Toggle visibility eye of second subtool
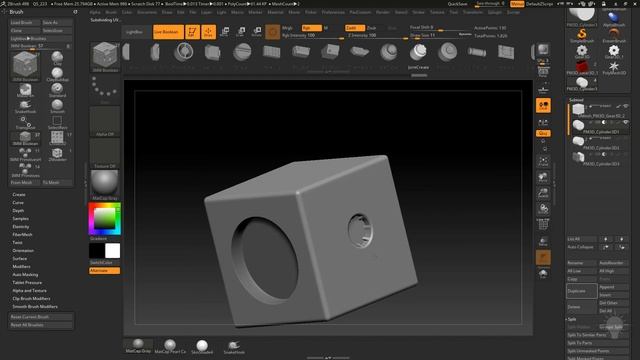 pos(625,122)
